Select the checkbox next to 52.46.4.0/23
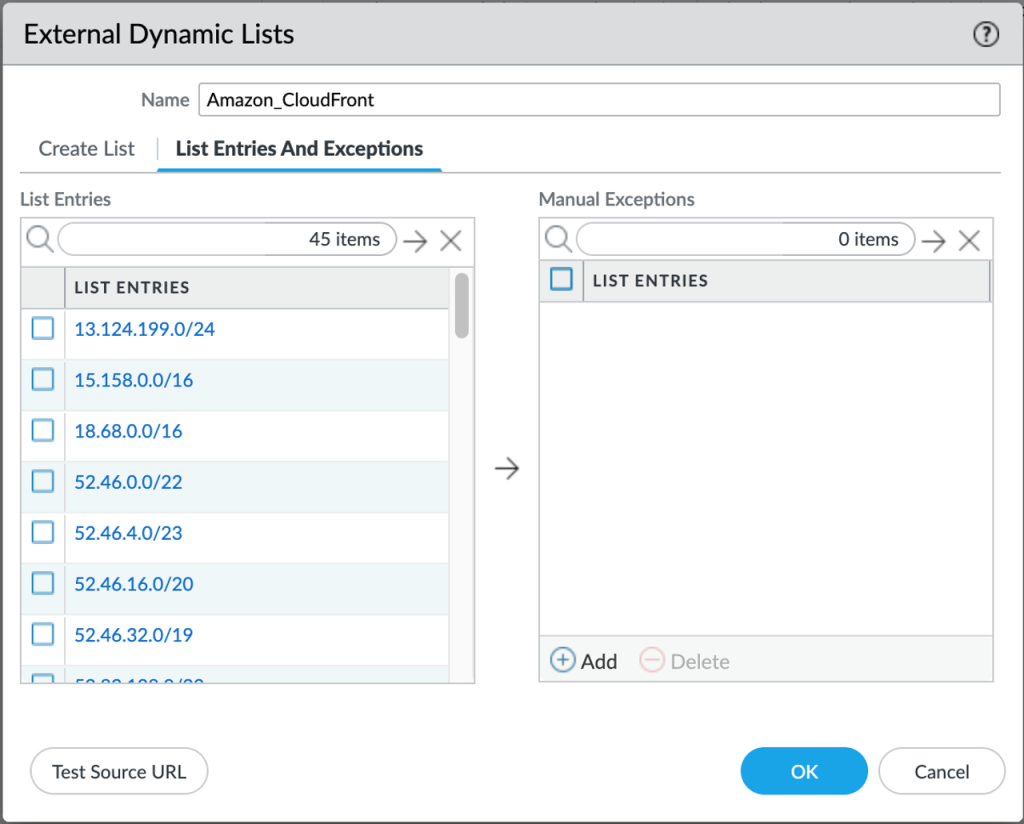 tap(42, 532)
